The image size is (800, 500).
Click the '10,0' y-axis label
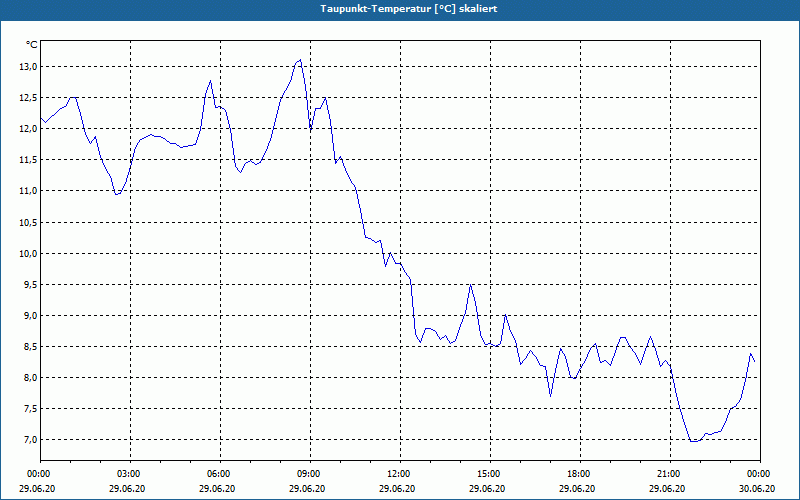click(28, 254)
